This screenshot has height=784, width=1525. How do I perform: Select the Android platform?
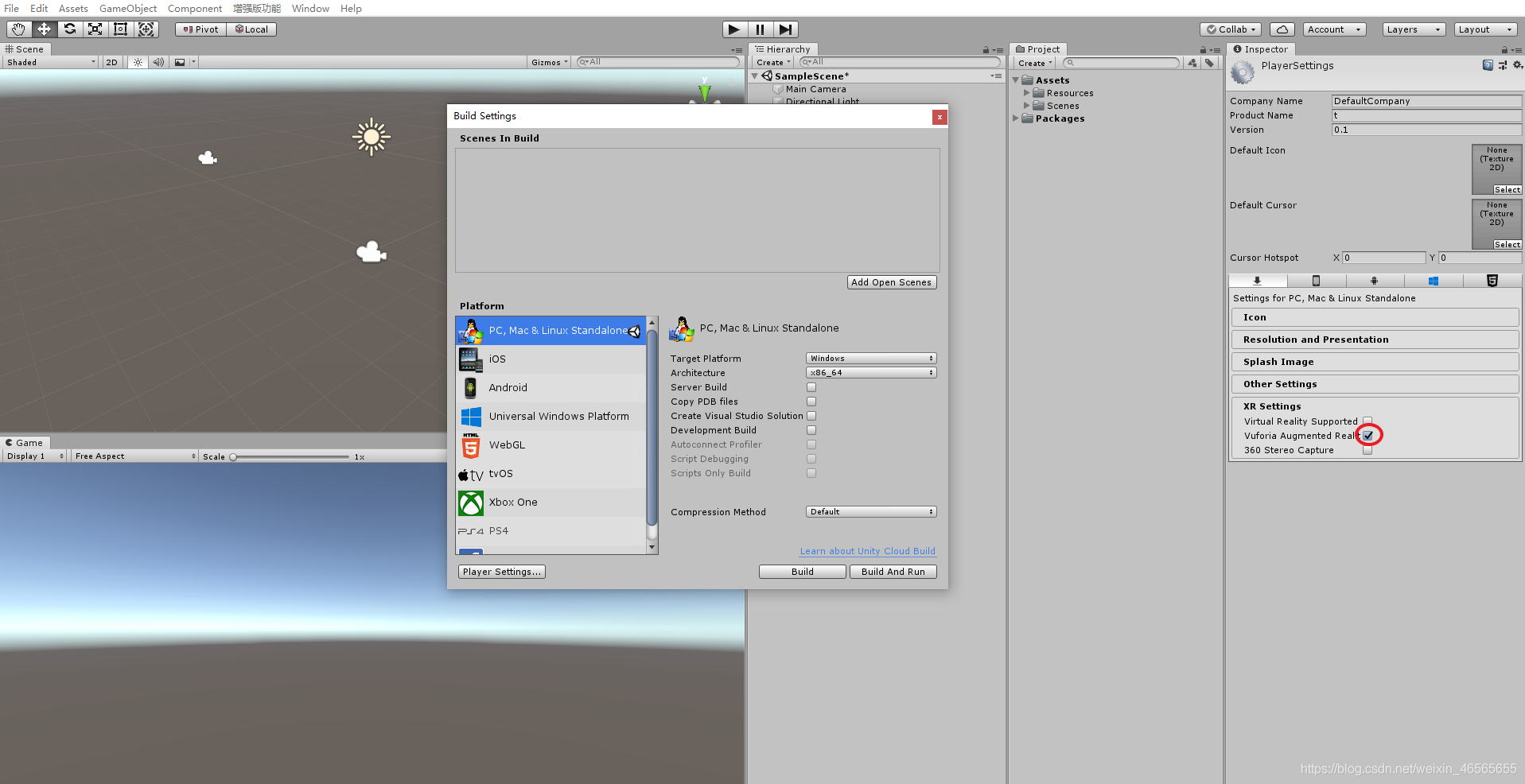[x=550, y=387]
